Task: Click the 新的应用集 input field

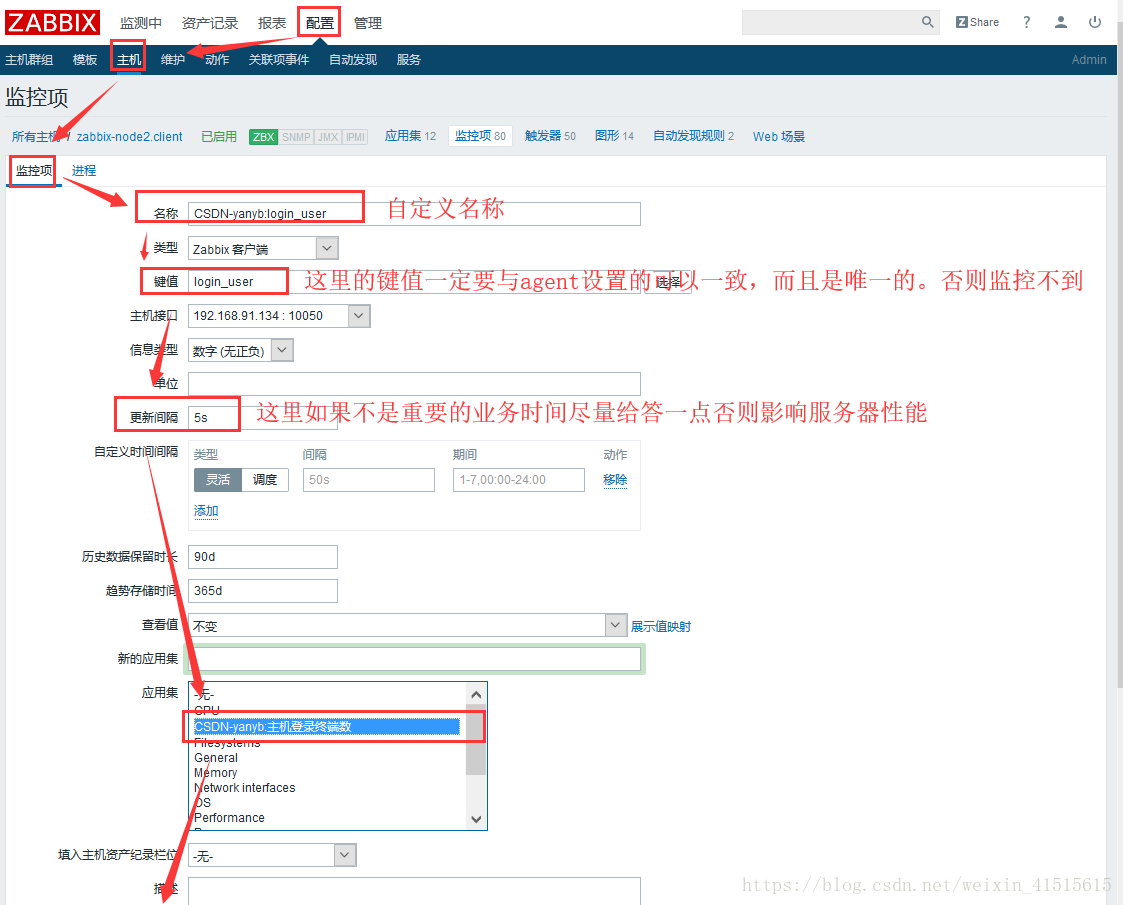Action: click(414, 659)
